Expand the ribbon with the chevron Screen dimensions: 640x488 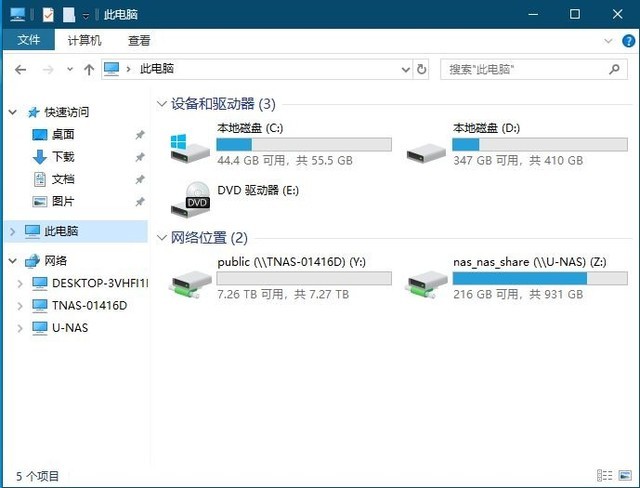tap(608, 40)
